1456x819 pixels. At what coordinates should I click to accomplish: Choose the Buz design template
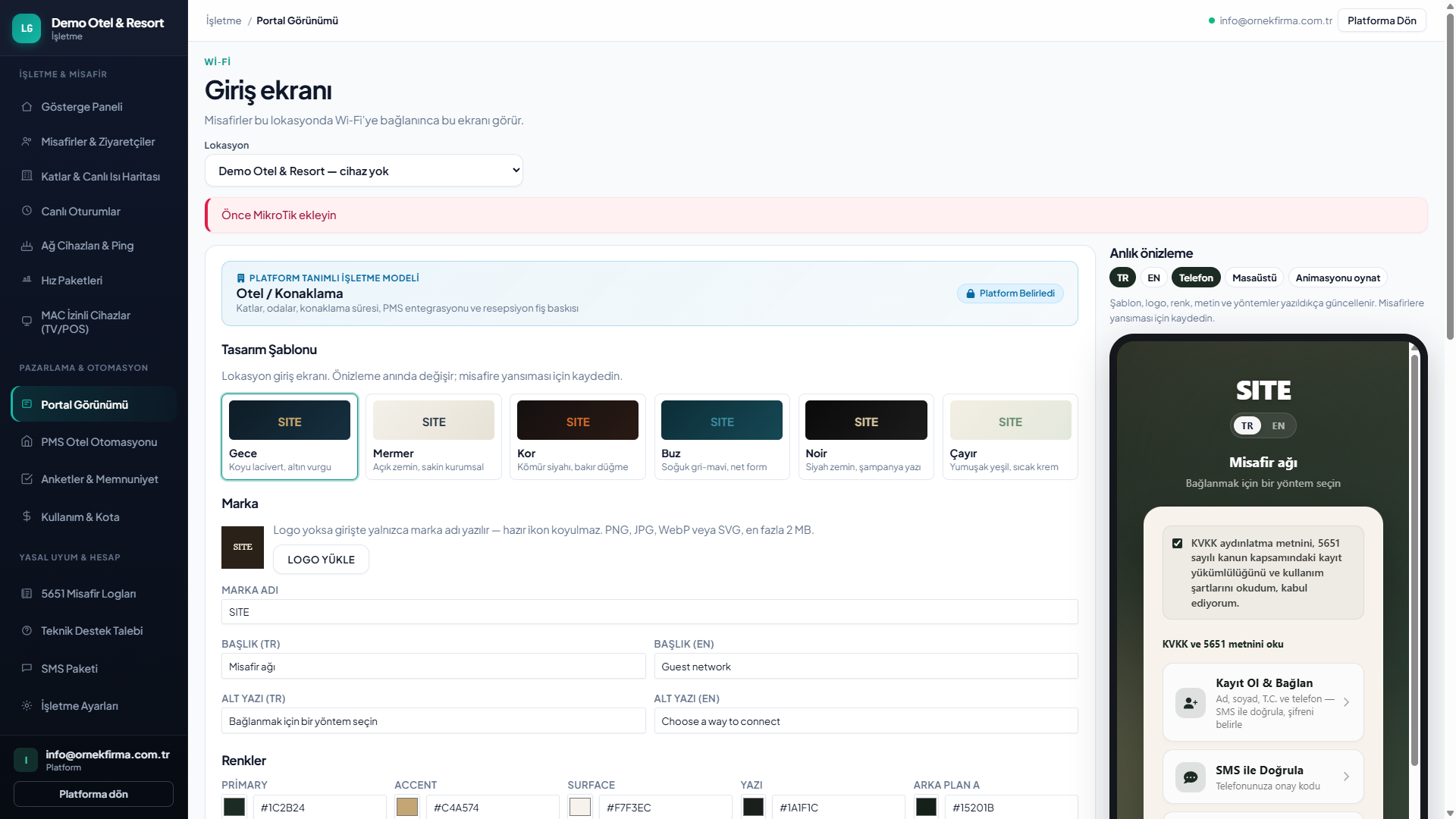[x=722, y=437]
